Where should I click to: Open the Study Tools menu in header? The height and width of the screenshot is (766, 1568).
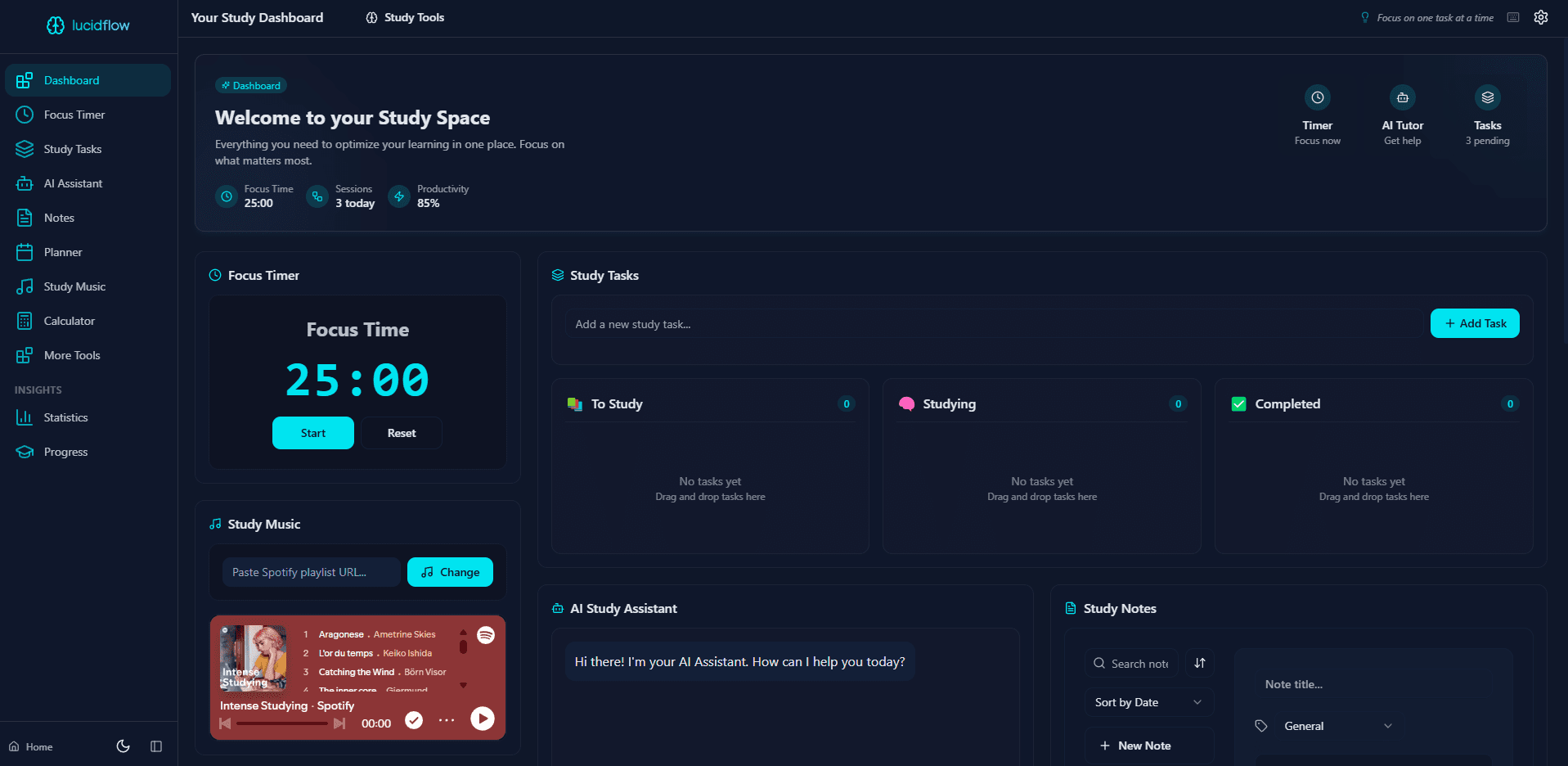pos(405,17)
